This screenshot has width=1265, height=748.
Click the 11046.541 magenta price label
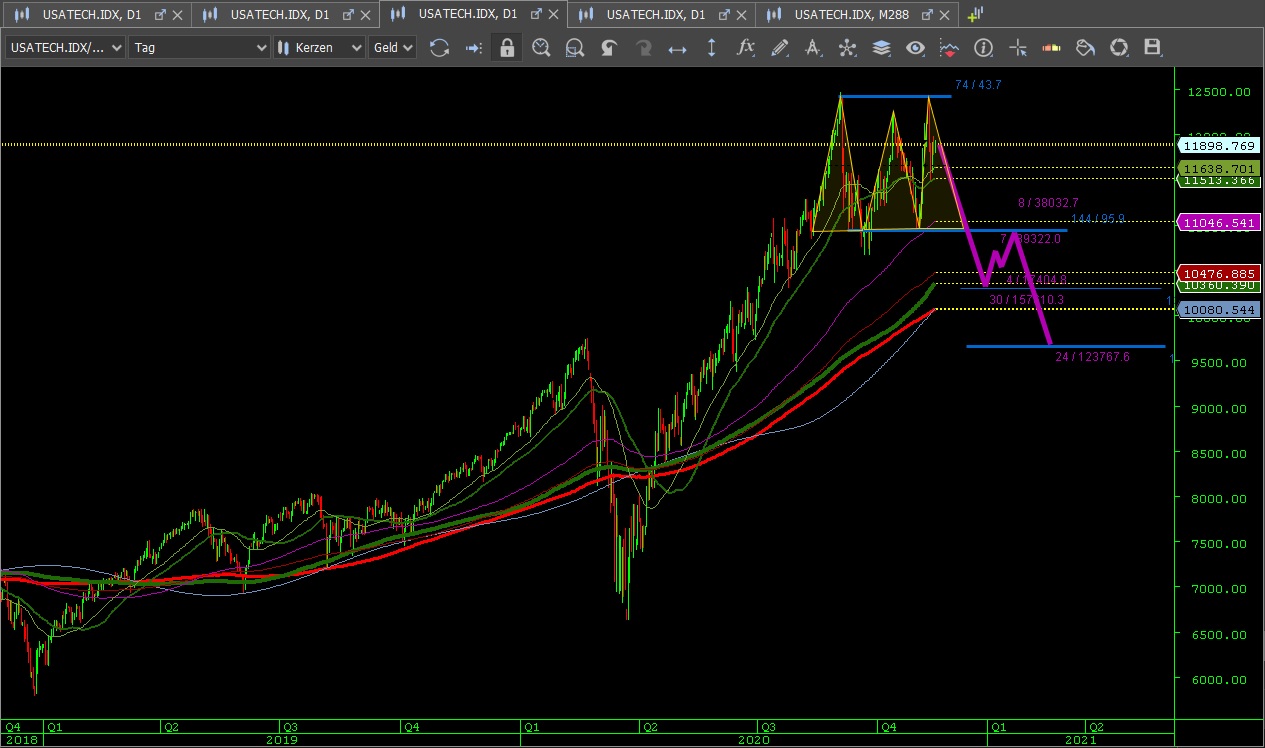[x=1217, y=223]
